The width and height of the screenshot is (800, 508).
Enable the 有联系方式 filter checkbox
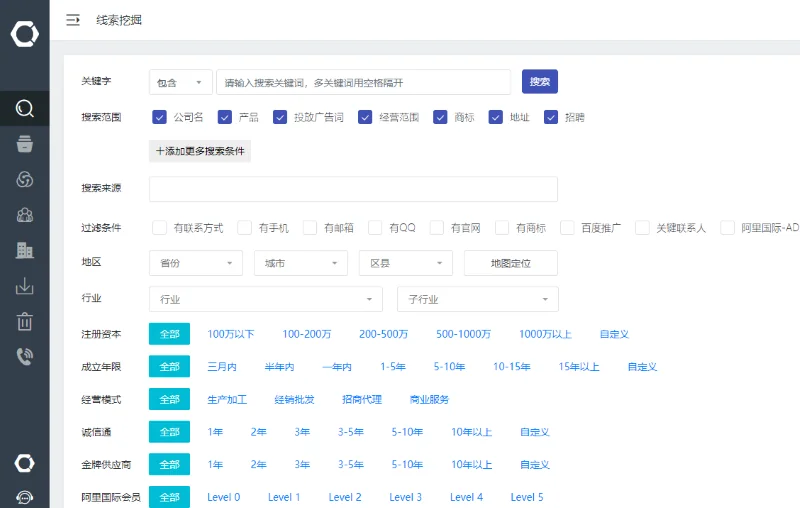pyautogui.click(x=159, y=227)
